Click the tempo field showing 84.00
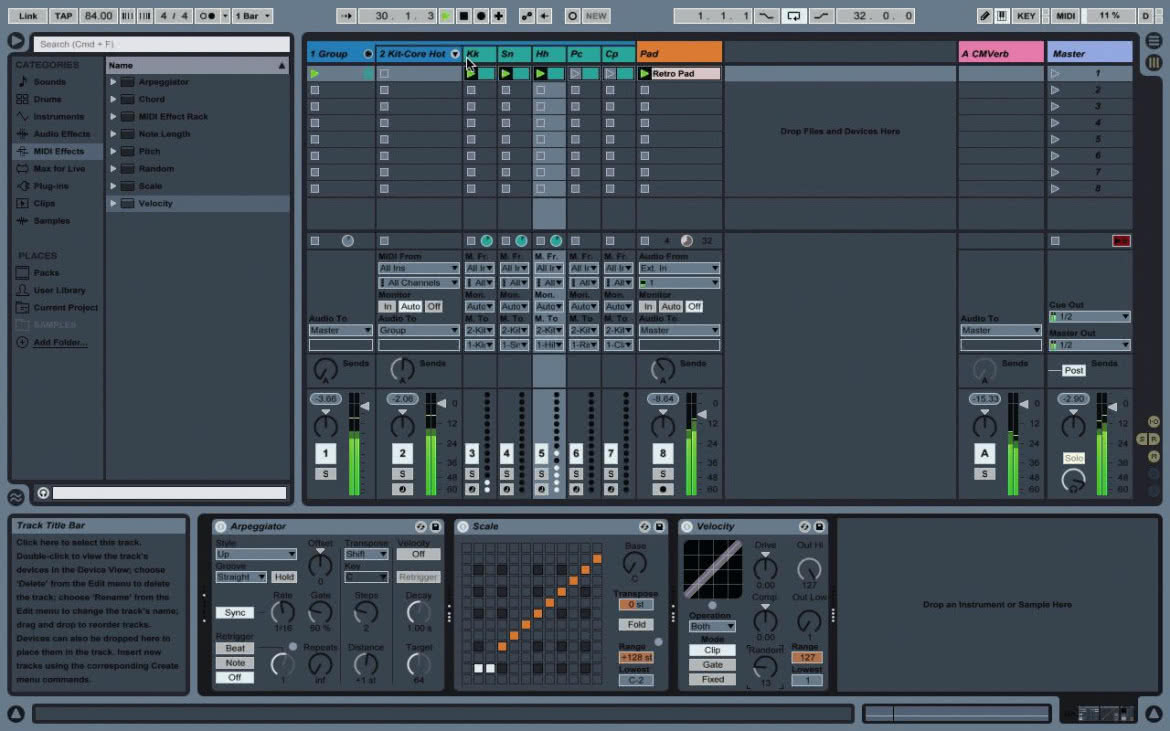Viewport: 1170px width, 731px height. pos(98,16)
